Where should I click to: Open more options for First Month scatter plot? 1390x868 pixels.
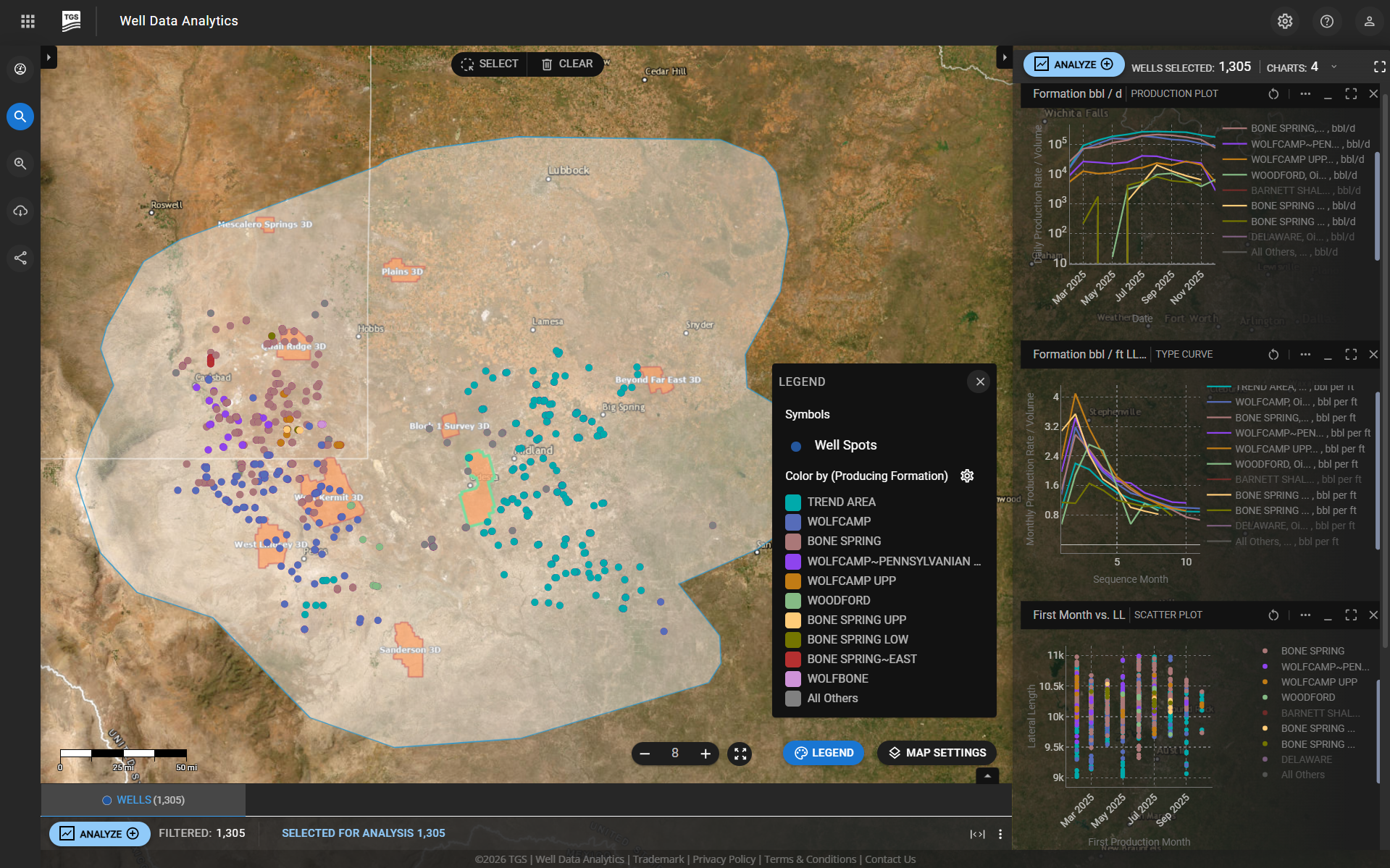(1305, 615)
